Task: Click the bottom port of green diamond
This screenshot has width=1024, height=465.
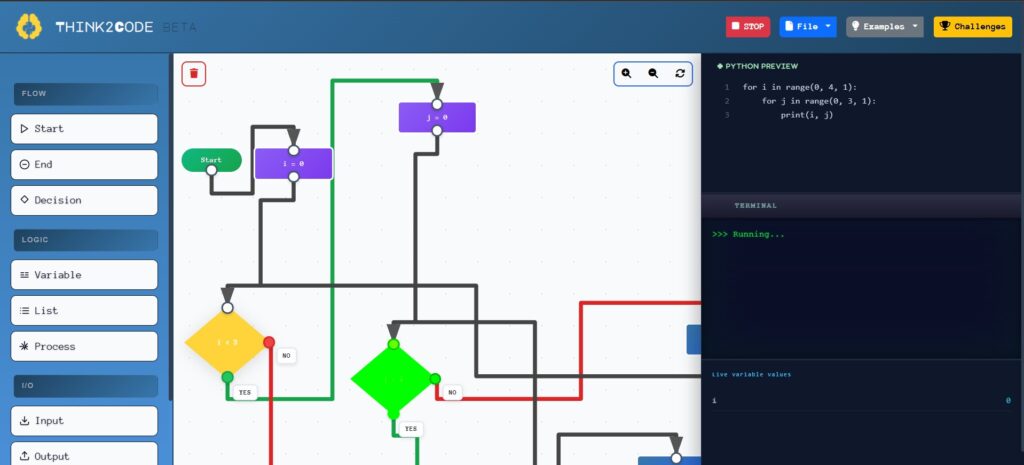Action: 393,414
